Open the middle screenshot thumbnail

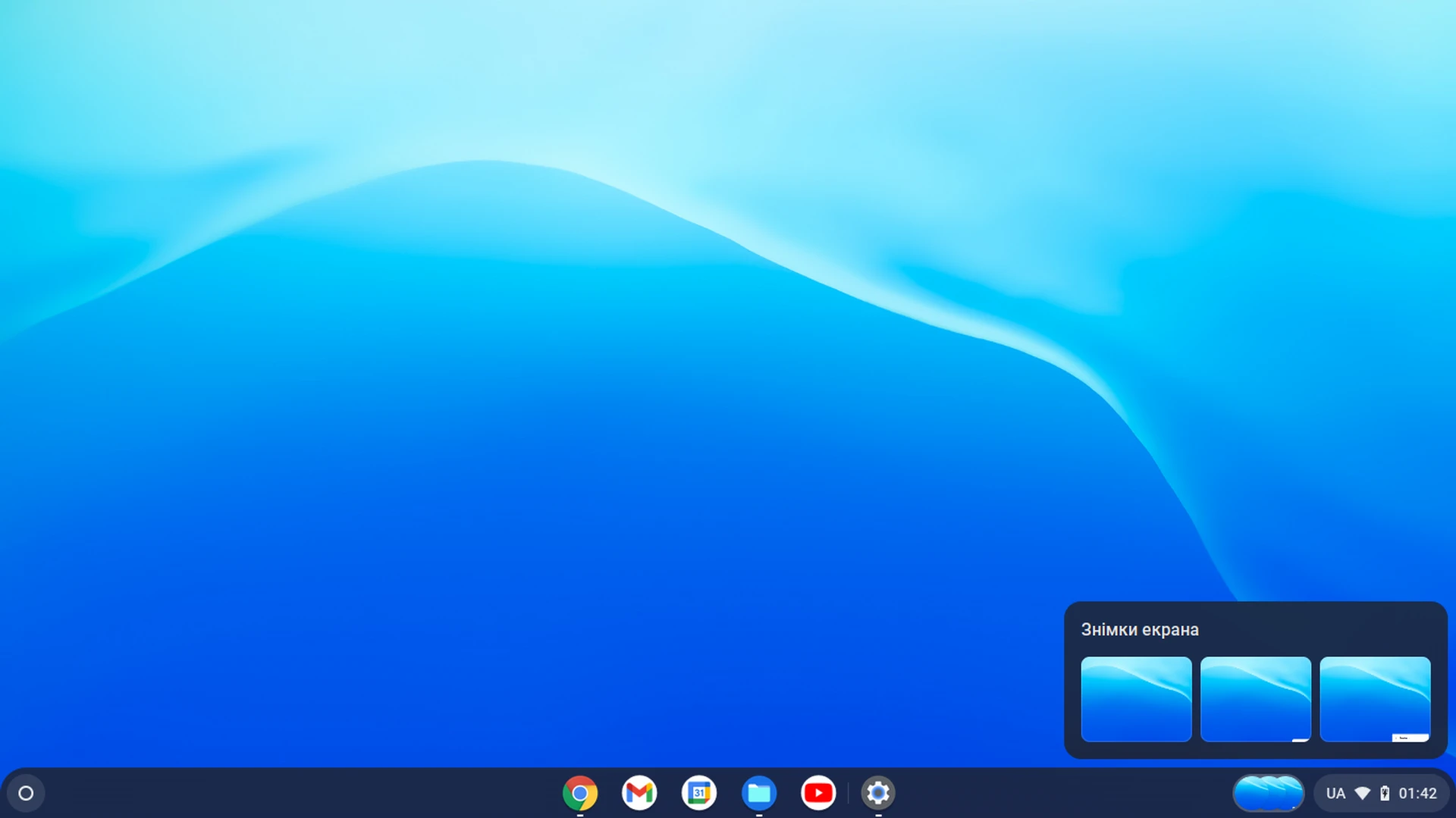1255,699
